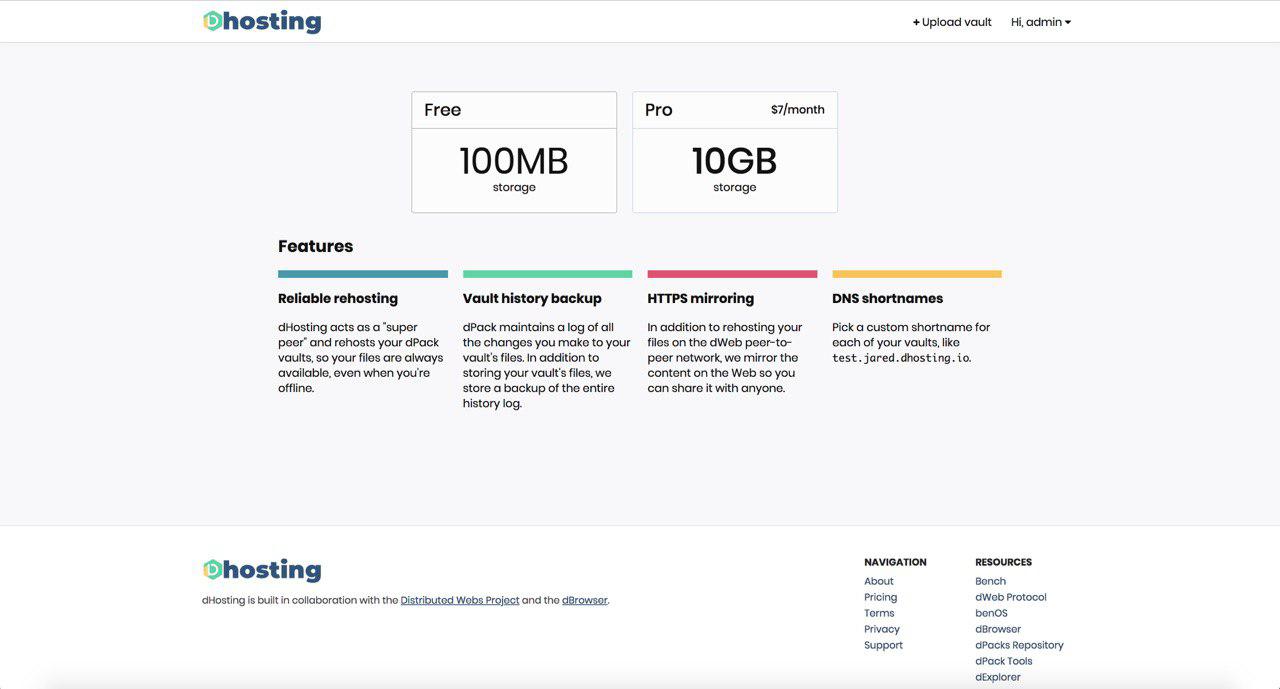
Task: Open the Terms footer link
Action: coord(879,613)
